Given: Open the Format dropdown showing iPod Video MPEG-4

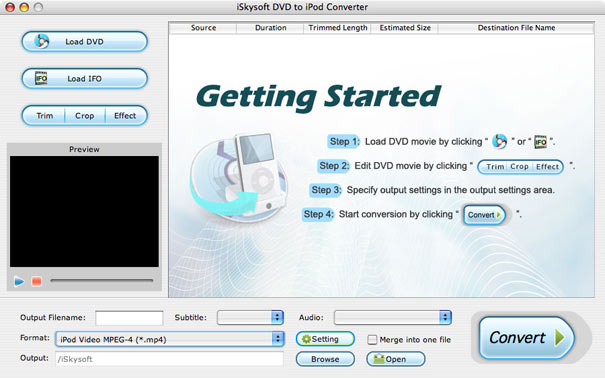Looking at the screenshot, I should pos(170,339).
